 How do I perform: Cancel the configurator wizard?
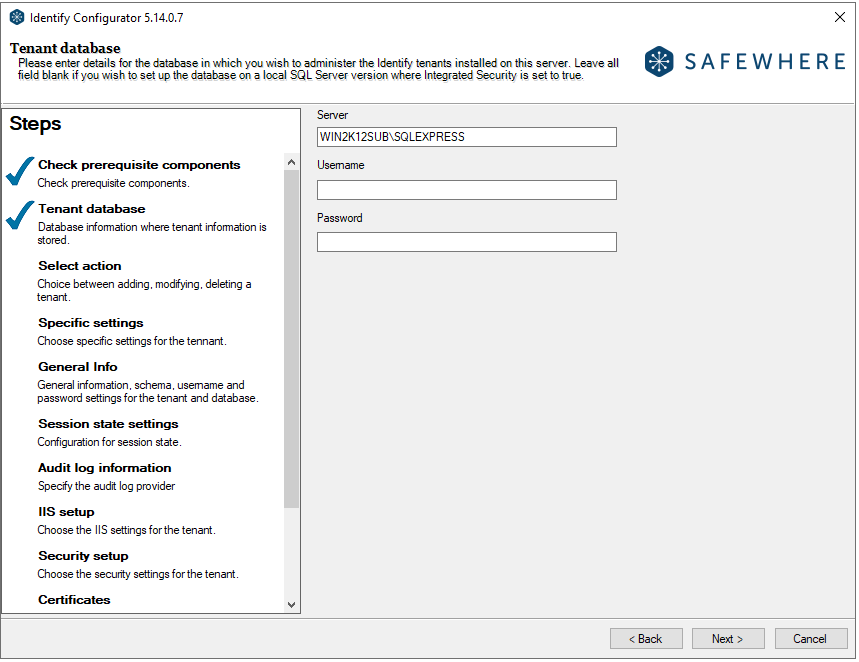[x=810, y=638]
